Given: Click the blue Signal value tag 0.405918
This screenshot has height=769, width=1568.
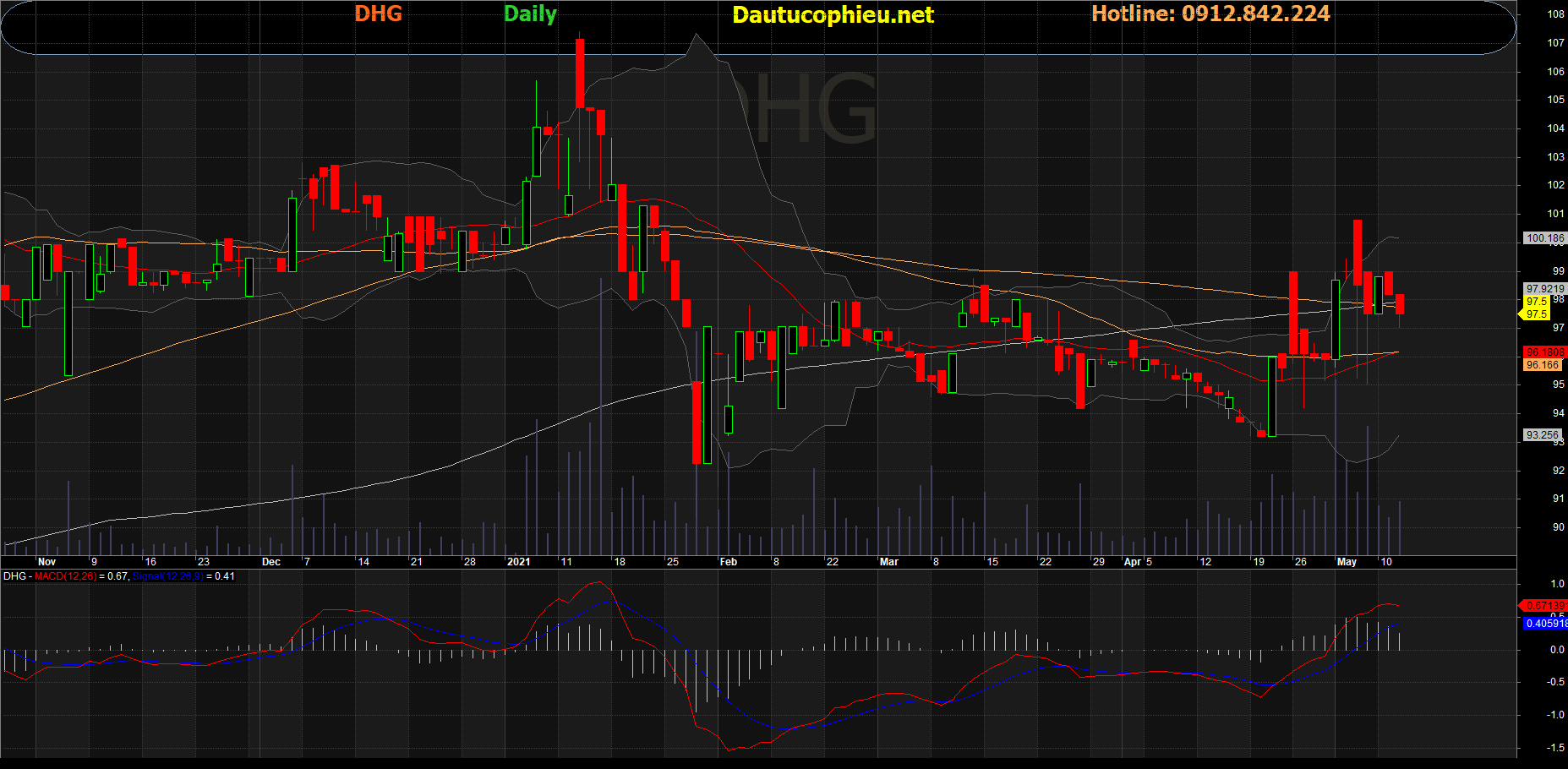Looking at the screenshot, I should (x=1545, y=624).
